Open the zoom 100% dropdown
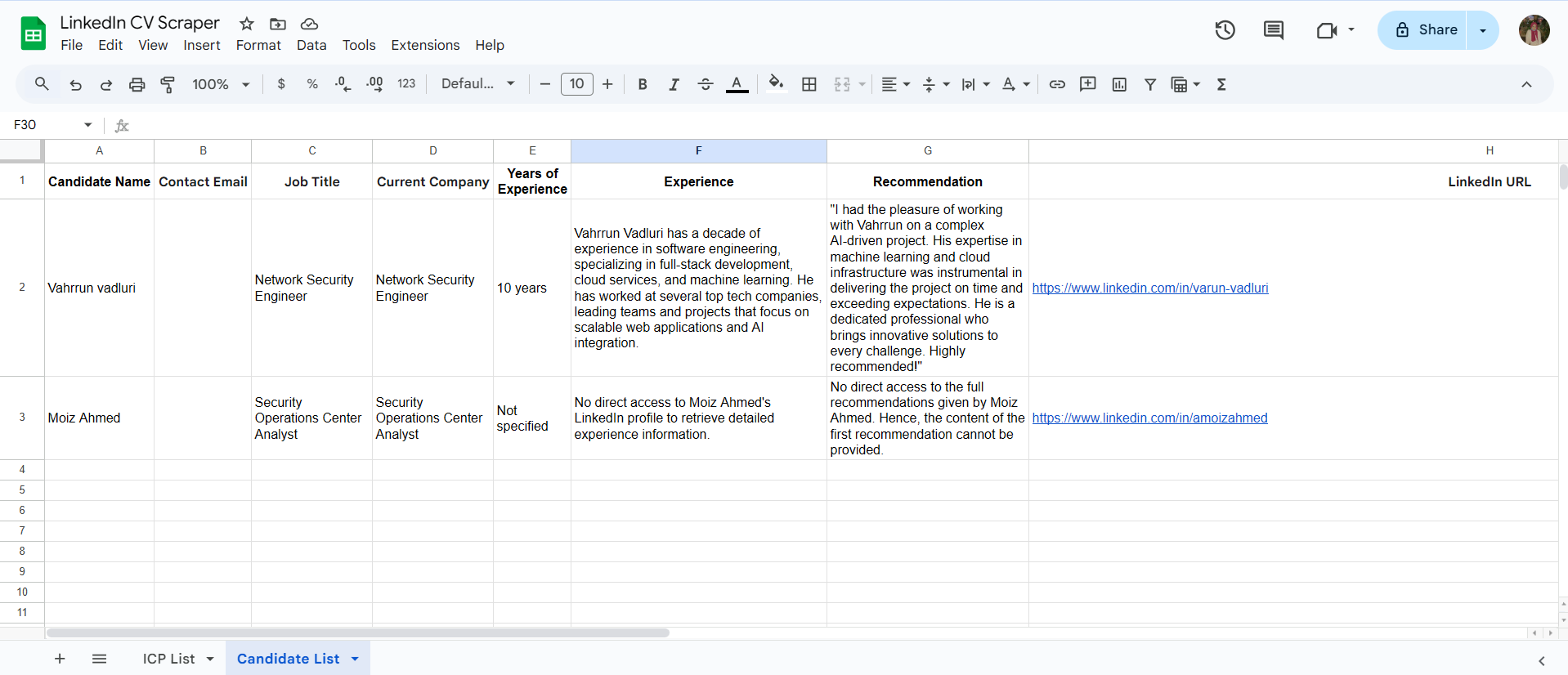This screenshot has height=675, width=1568. click(221, 84)
